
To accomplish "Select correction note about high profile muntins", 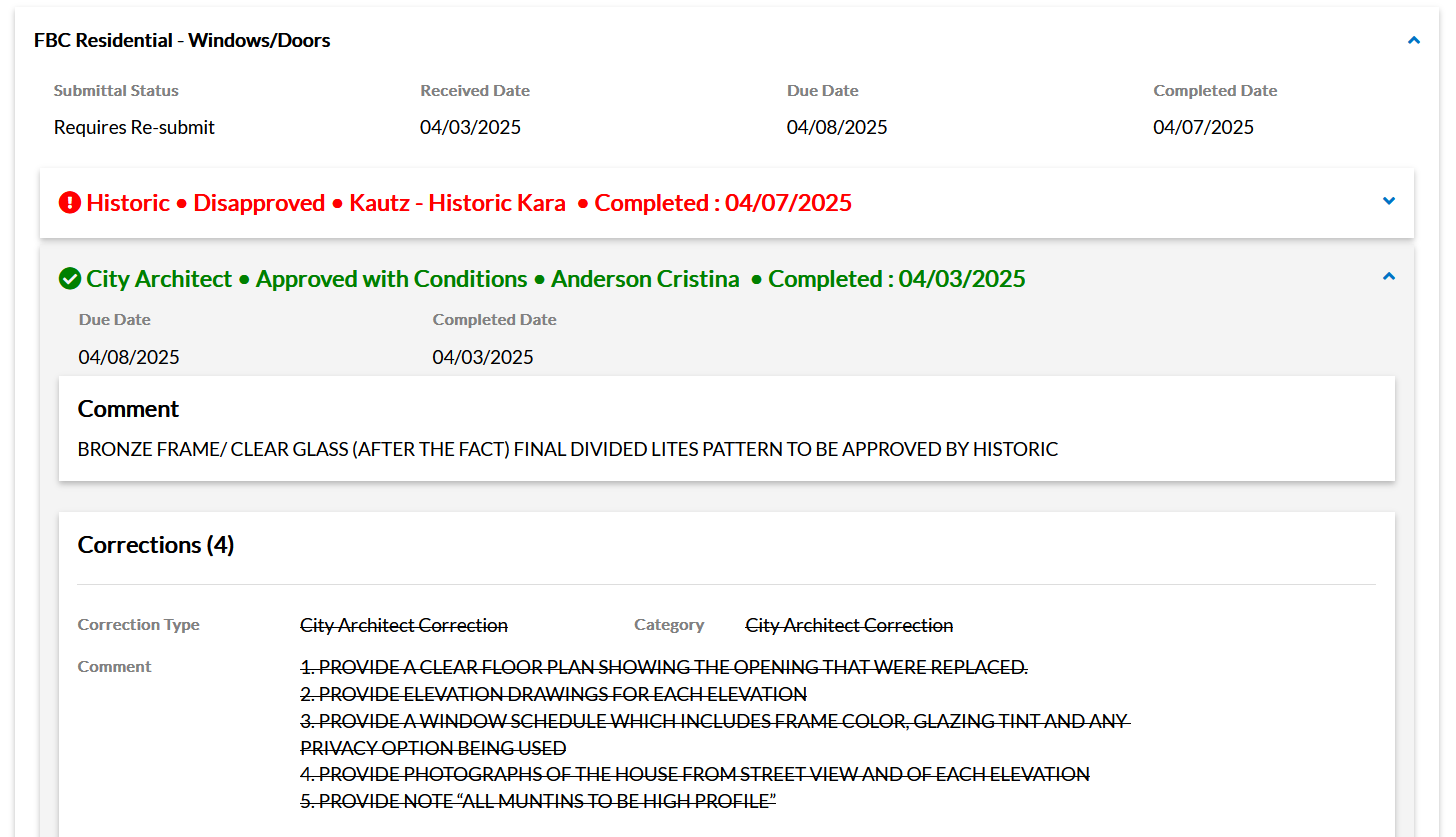I will (538, 801).
